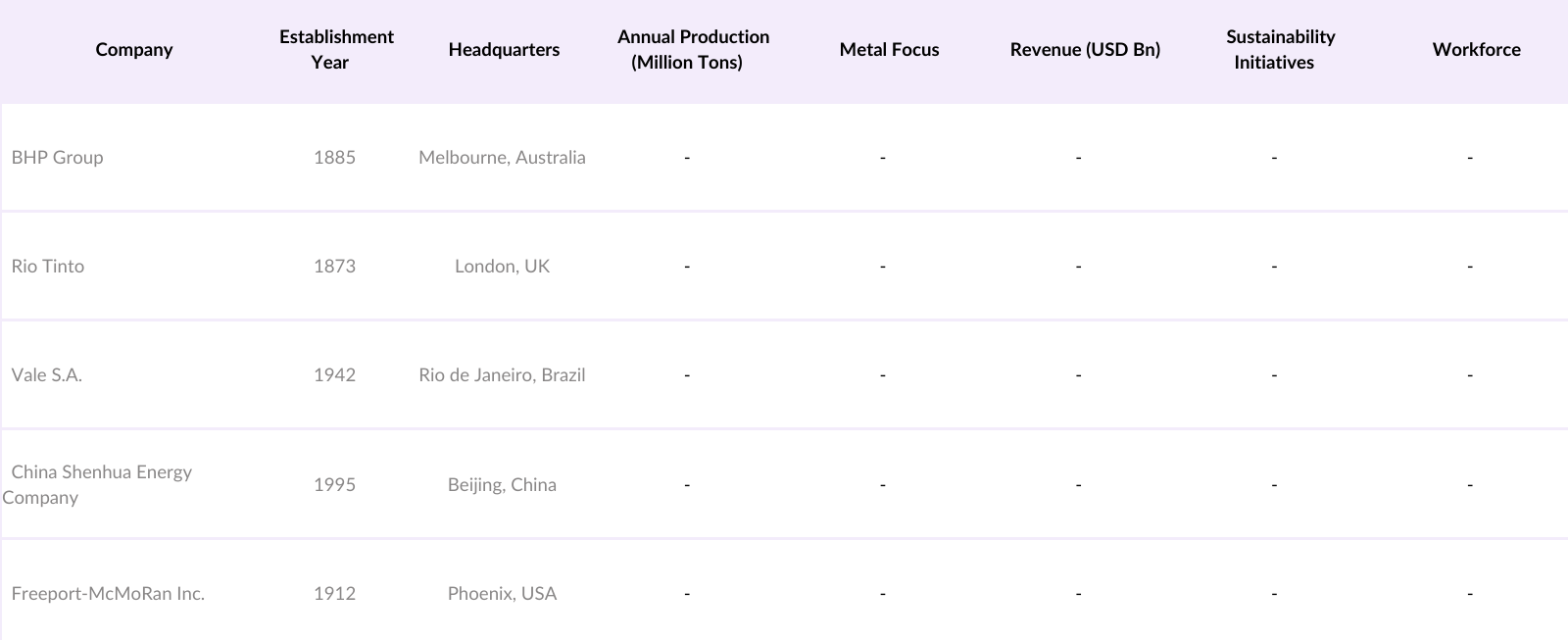
Task: Click the China Shenhua Energy Company cell
Action: coord(97,484)
